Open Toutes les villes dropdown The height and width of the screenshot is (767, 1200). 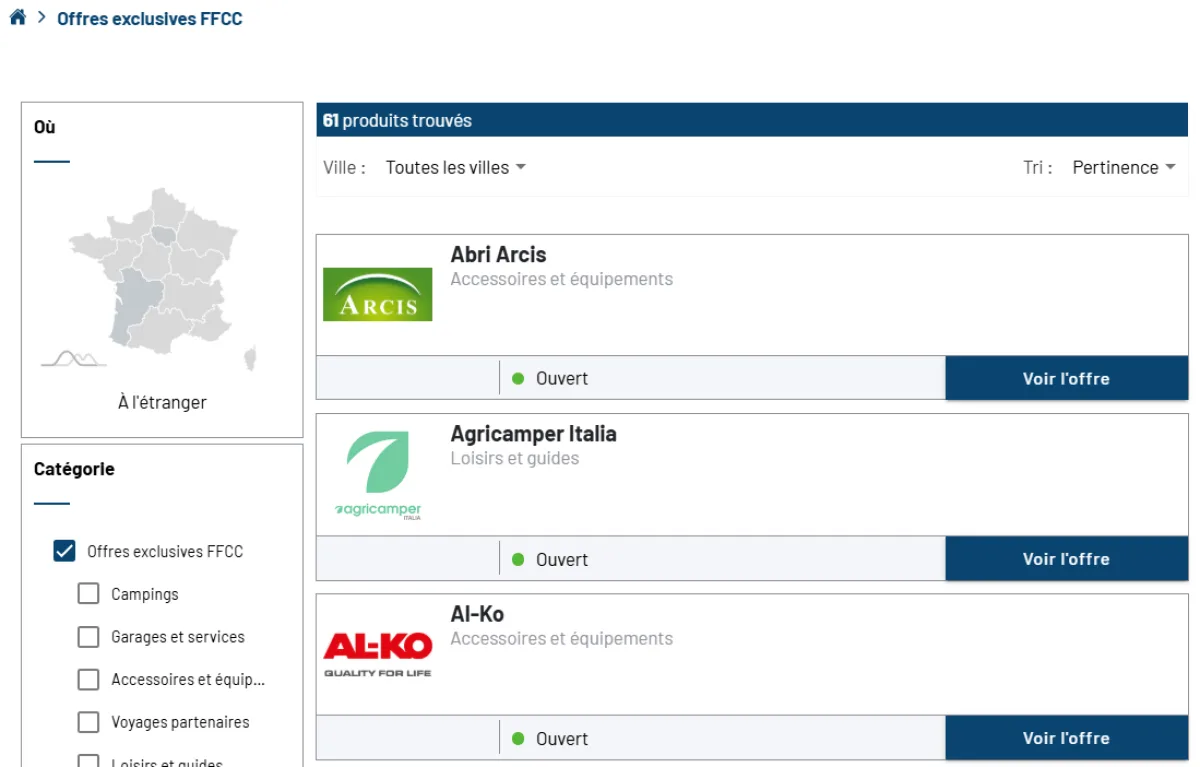coord(456,168)
